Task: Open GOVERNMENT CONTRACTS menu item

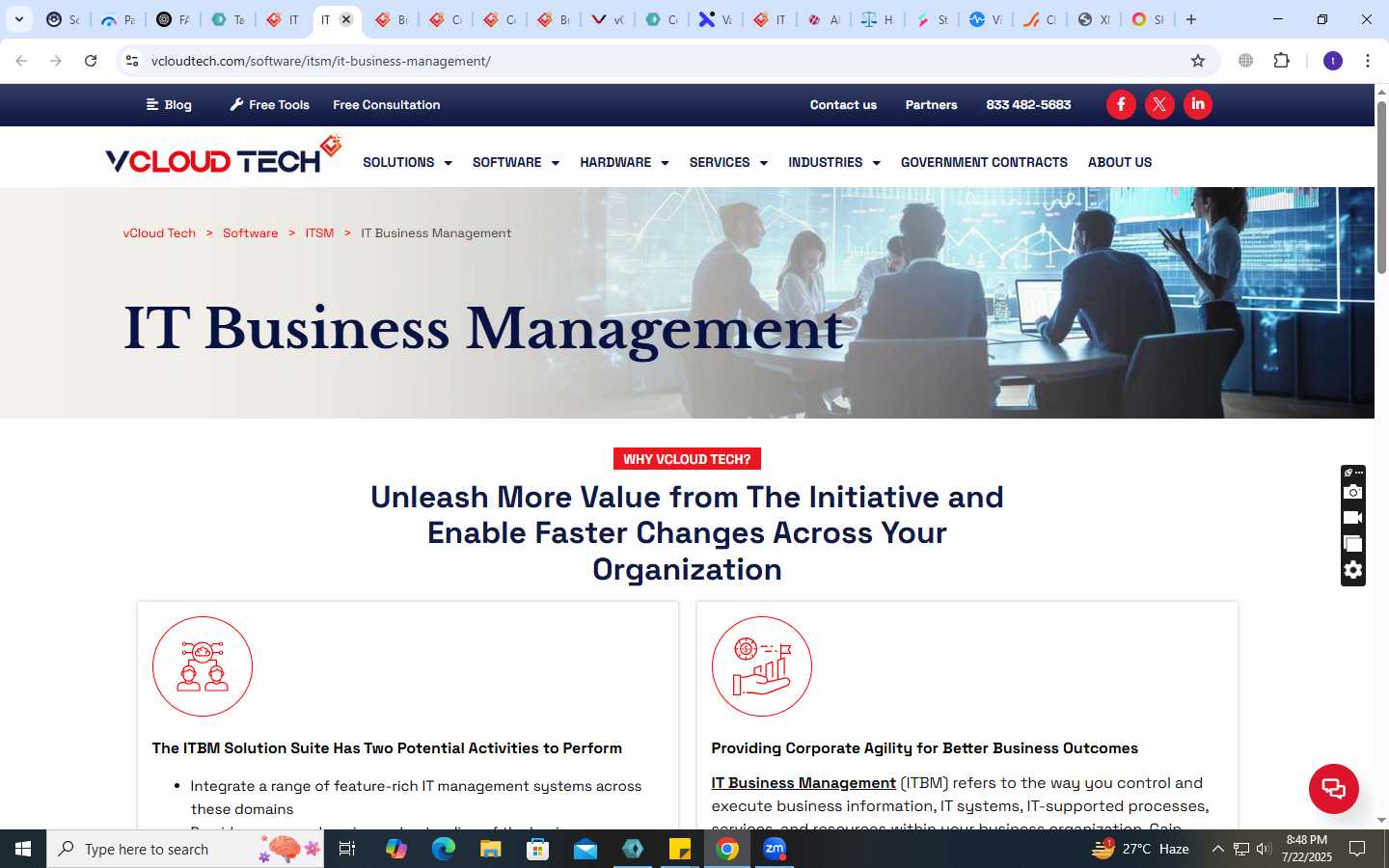Action: click(x=984, y=162)
